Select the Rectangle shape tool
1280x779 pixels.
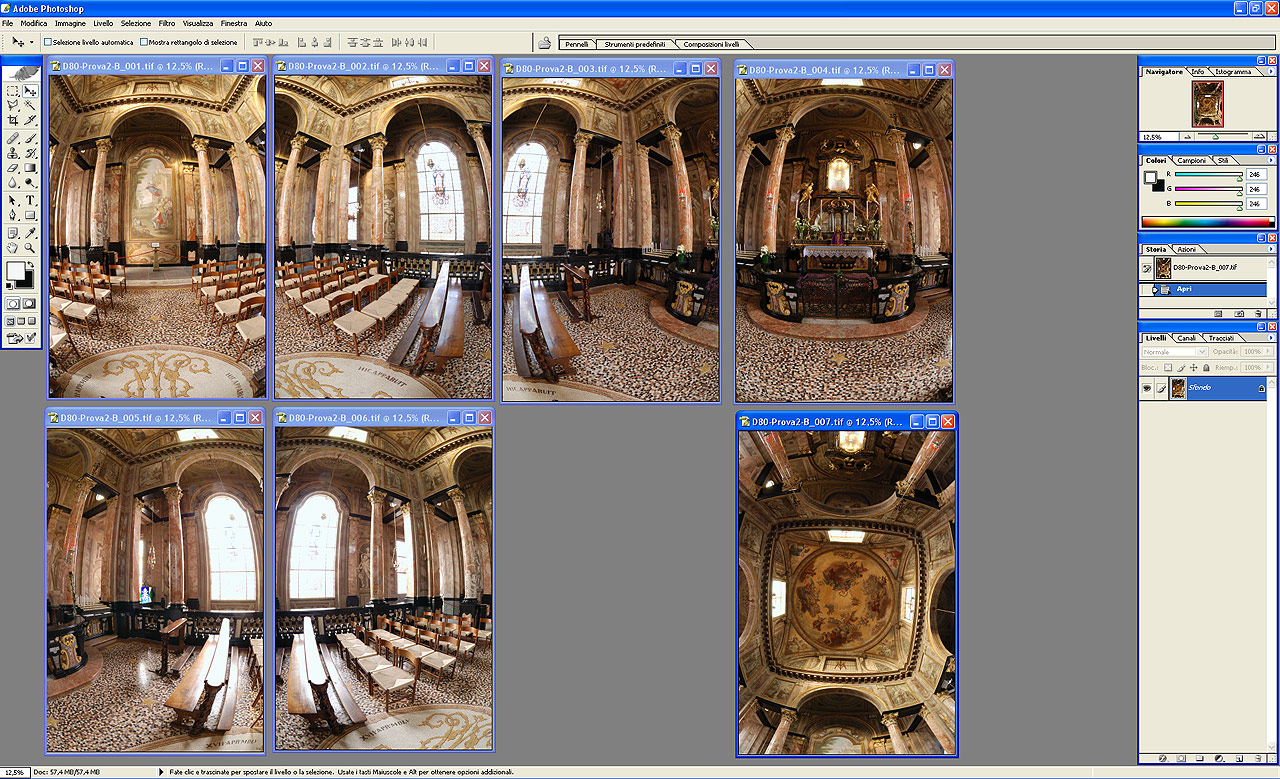pyautogui.click(x=30, y=214)
